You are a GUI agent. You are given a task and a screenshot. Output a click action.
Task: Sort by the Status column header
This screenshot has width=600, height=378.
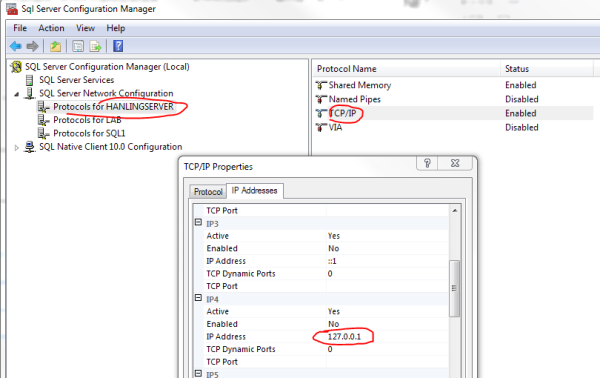pos(547,69)
